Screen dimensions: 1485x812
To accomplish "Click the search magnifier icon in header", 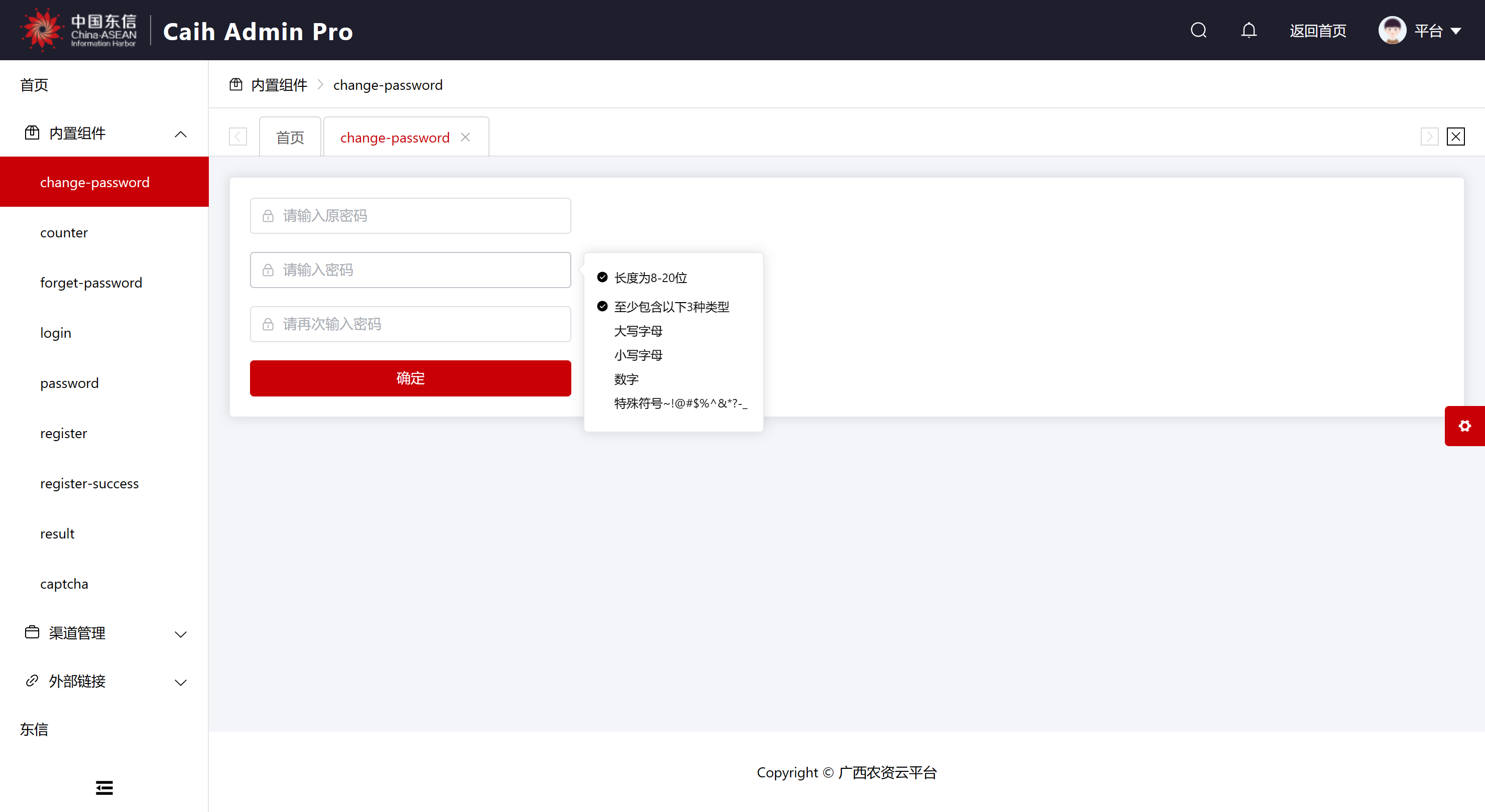I will (1198, 30).
